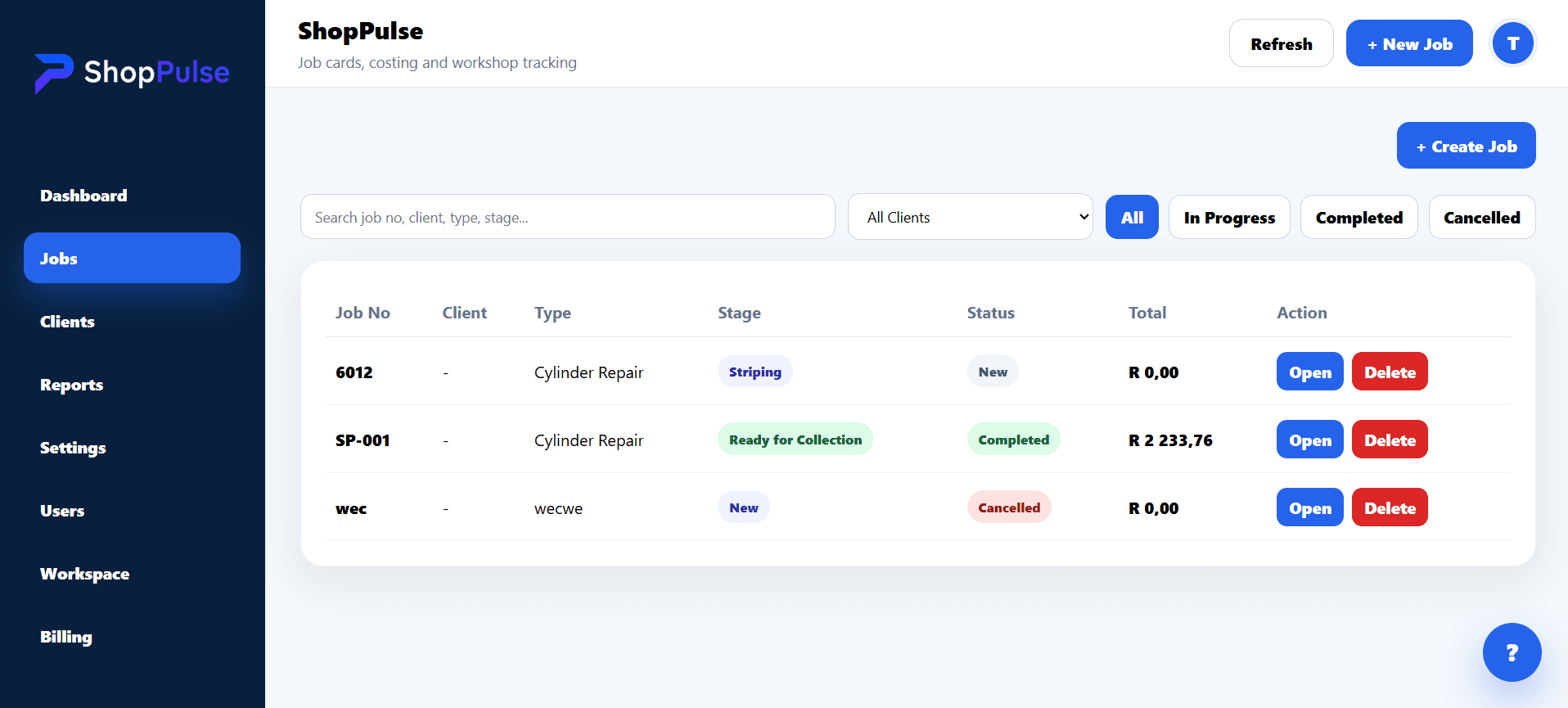Open the Reports section
Viewport: 1568px width, 708px height.
[71, 385]
